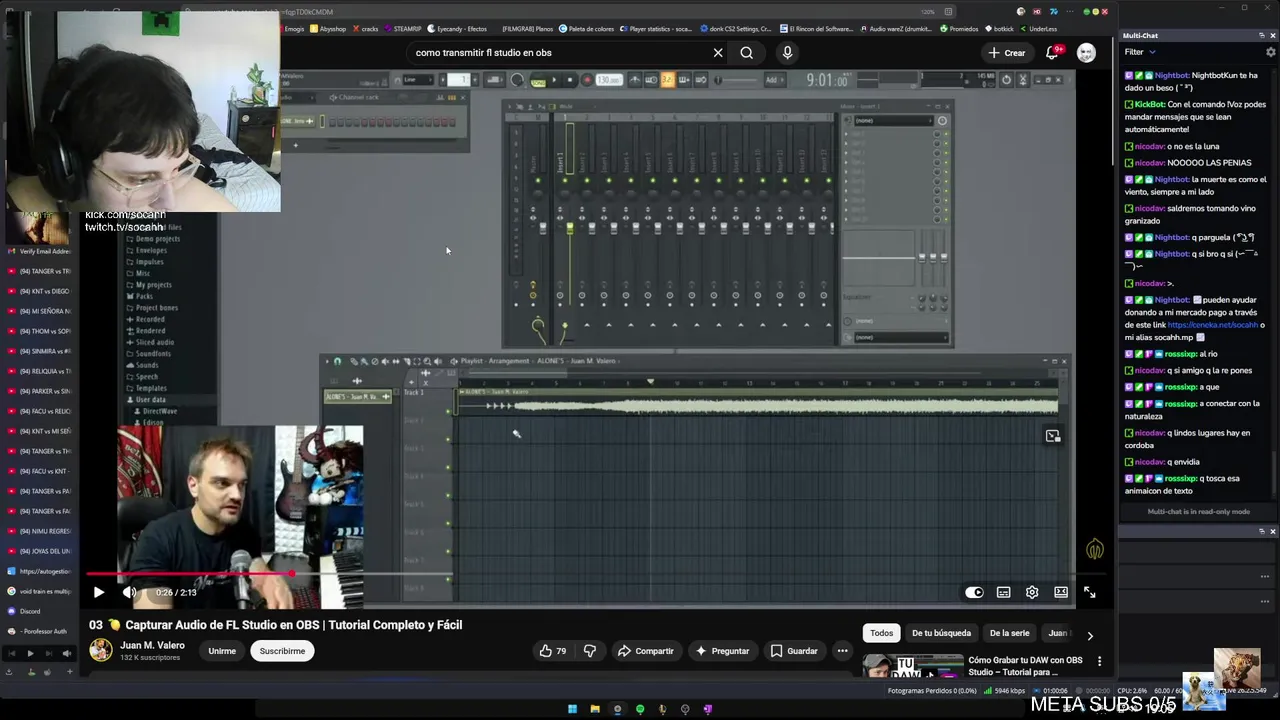Toggle subtitles in the video player
The width and height of the screenshot is (1280, 720).
tap(1003, 592)
